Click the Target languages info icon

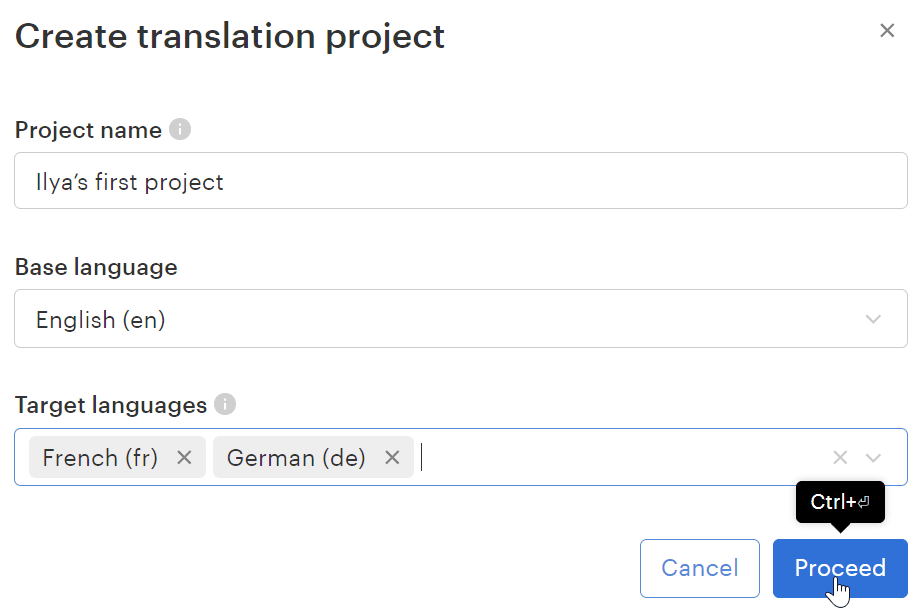pos(225,405)
